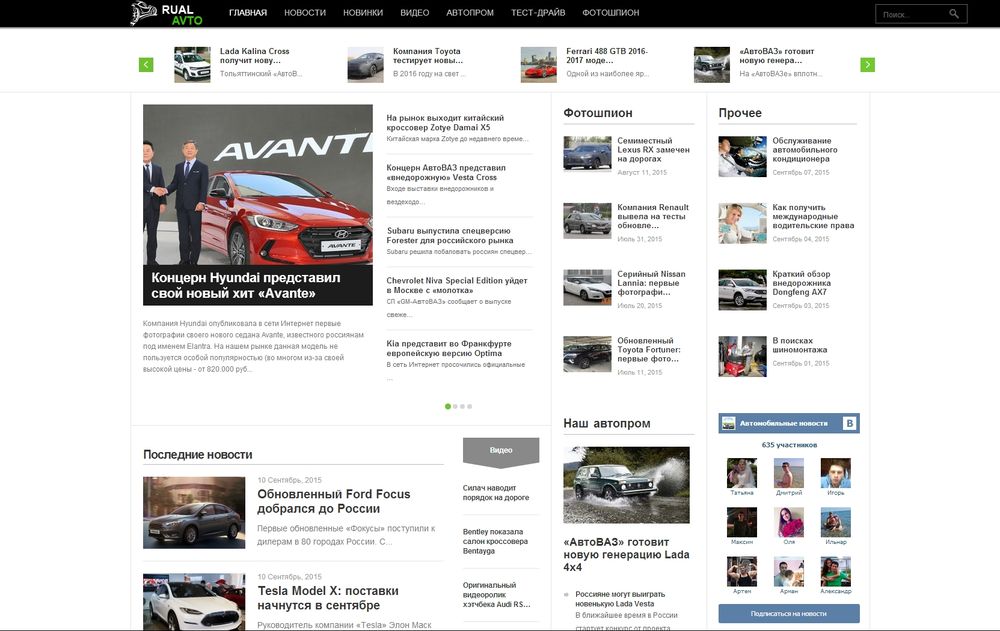Open Ferrari 488 GTB carousel thumbnail
This screenshot has width=1000, height=631.
[539, 64]
